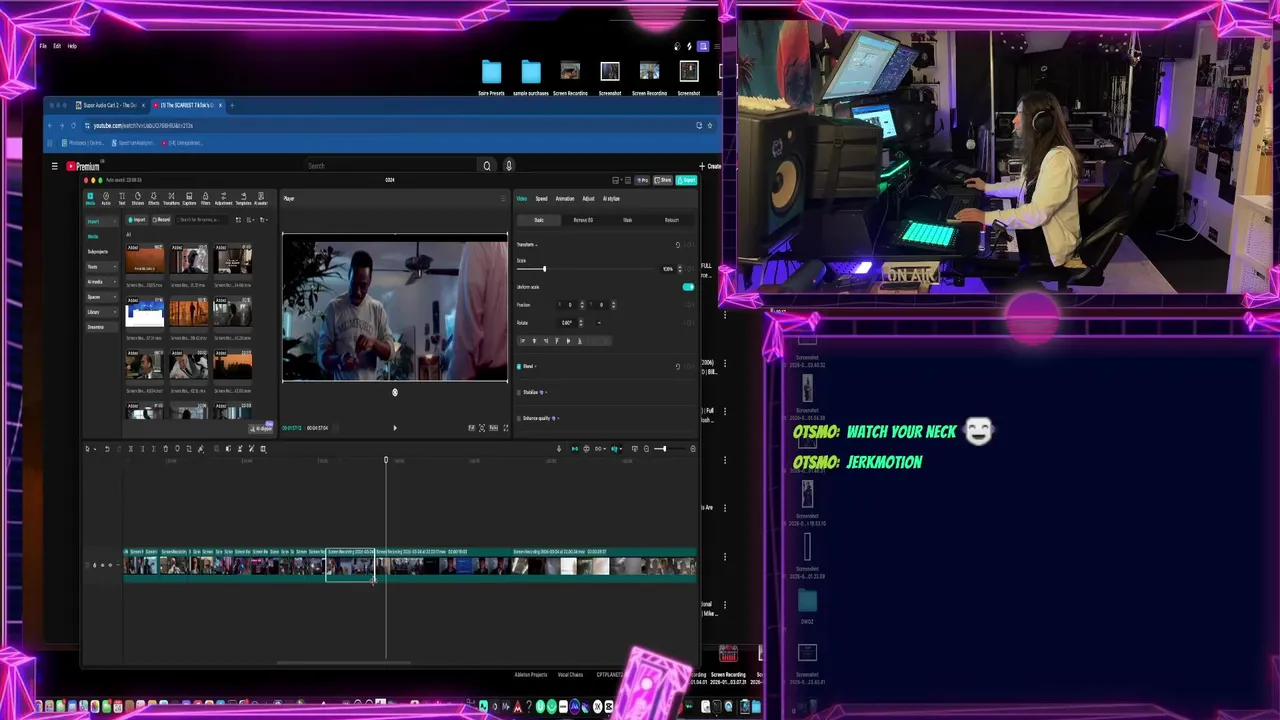Screen dimensions: 1280x720
Task: Click the timeline record voiceover microphone
Action: click(559, 449)
